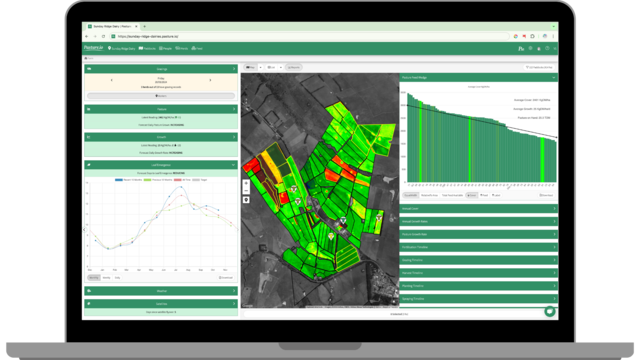640x360 pixels.
Task: Toggle the red All Time legend
Action: (182, 180)
